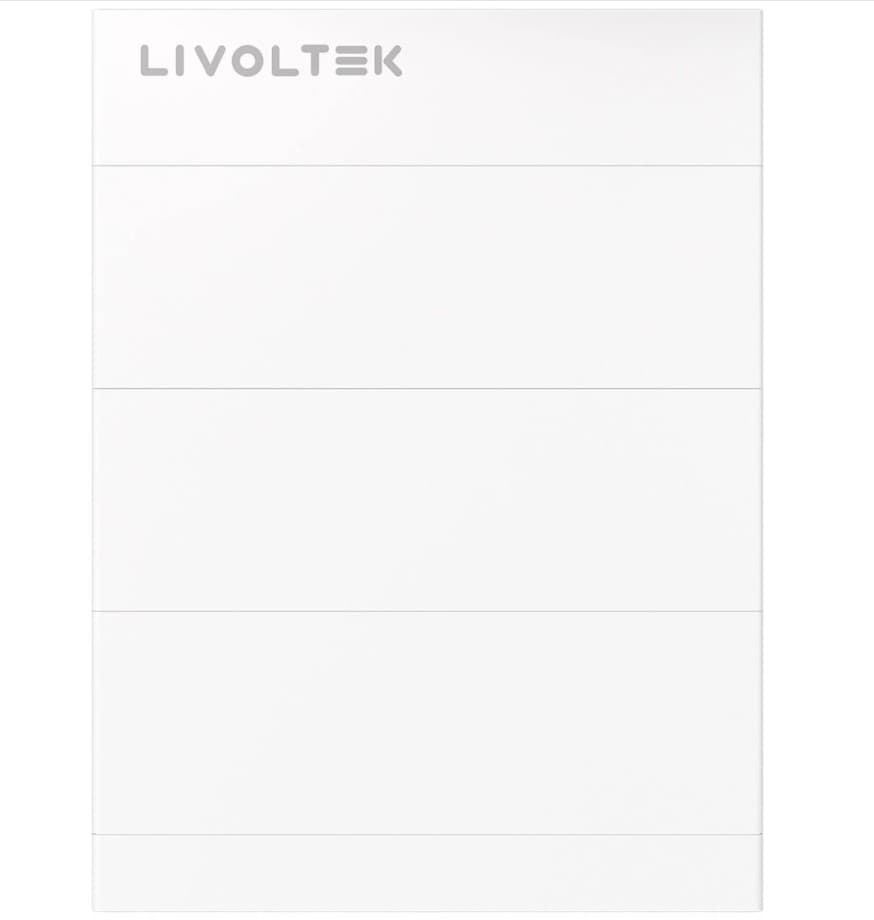Image resolution: width=874 pixels, height=920 pixels.
Task: Click the letter K in the logo
Action: (388, 61)
